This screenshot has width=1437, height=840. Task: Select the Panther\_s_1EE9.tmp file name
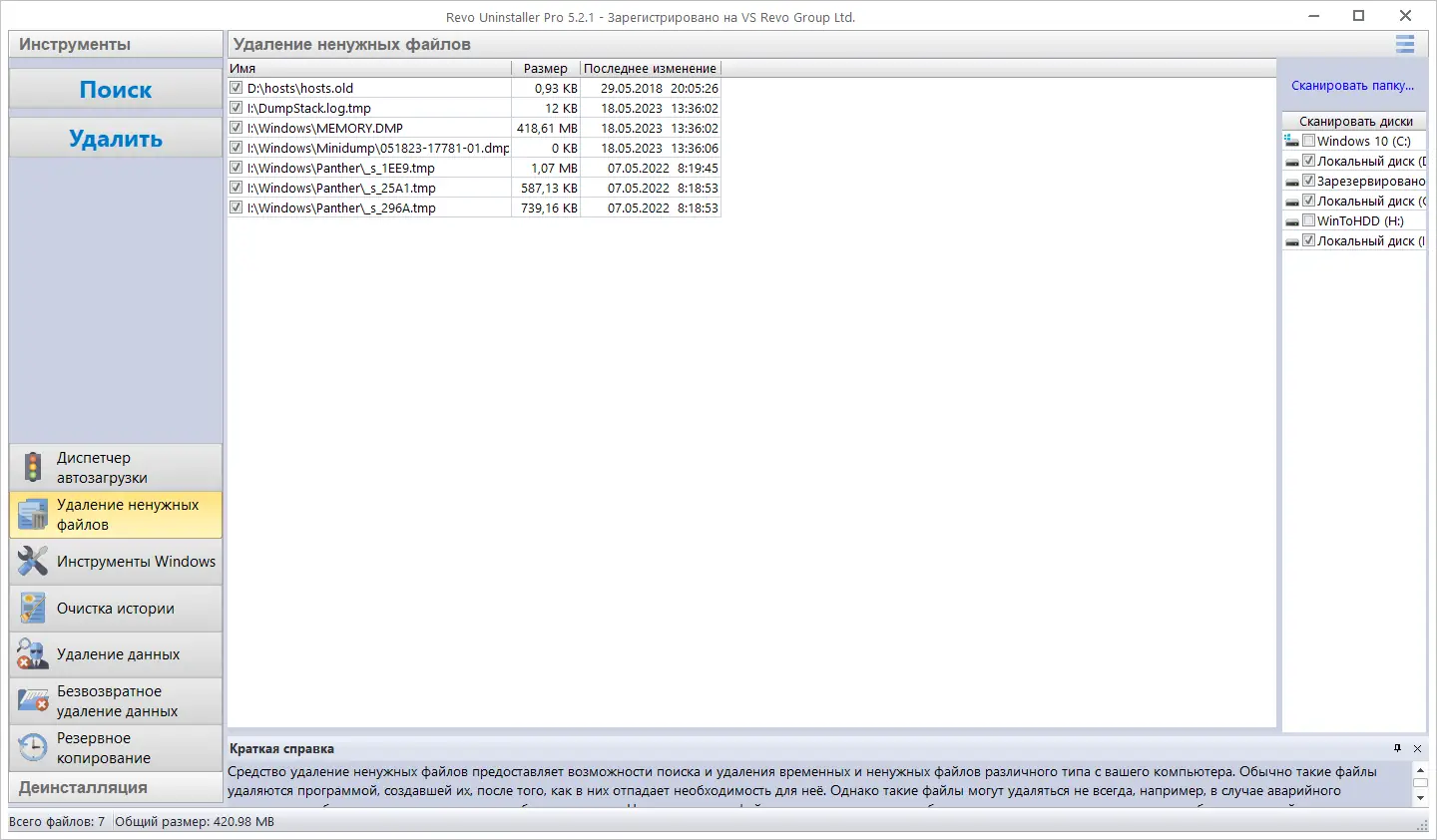tap(341, 168)
